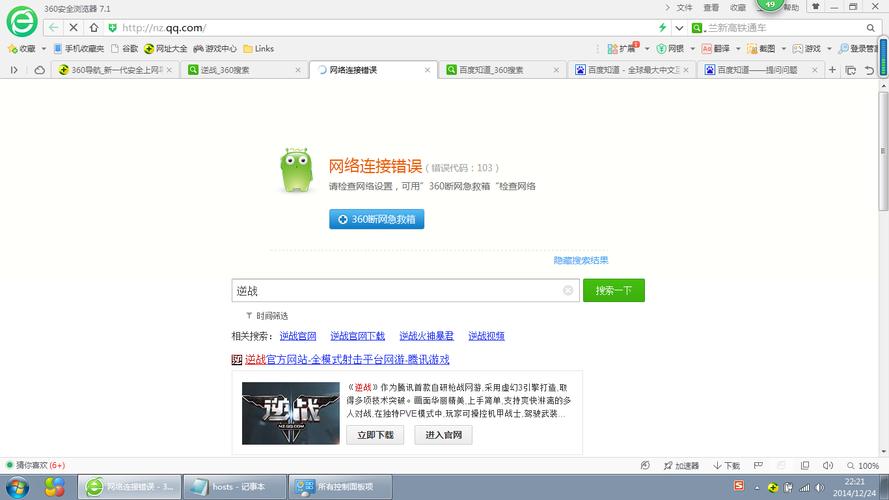
Task: Click the 逆战 game banner thumbnail
Action: [291, 413]
